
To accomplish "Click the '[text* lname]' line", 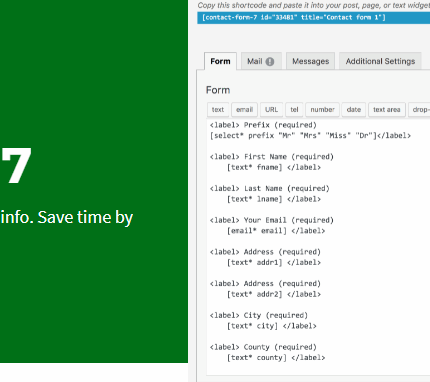I will (x=274, y=199).
